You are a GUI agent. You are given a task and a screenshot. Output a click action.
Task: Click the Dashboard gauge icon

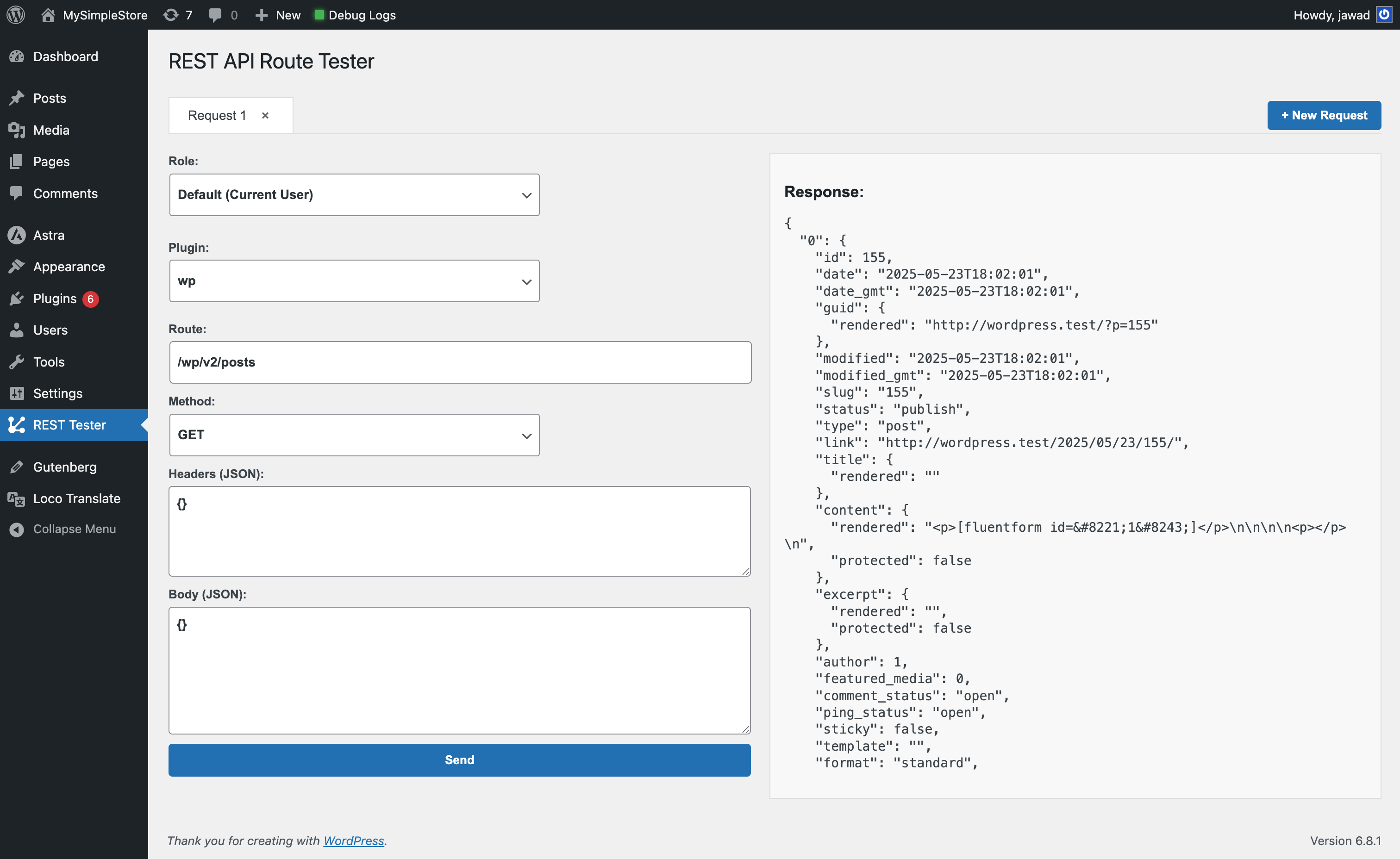point(17,56)
